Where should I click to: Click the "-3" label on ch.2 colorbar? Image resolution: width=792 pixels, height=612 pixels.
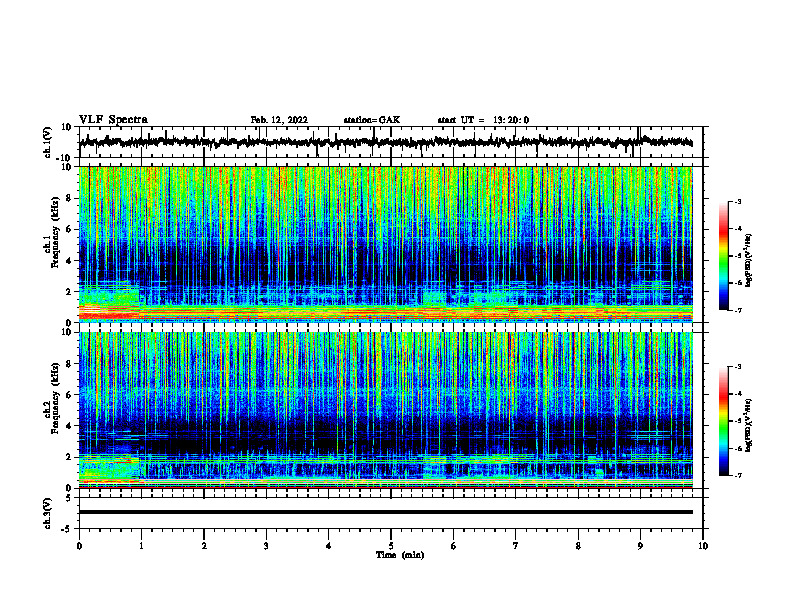(737, 367)
